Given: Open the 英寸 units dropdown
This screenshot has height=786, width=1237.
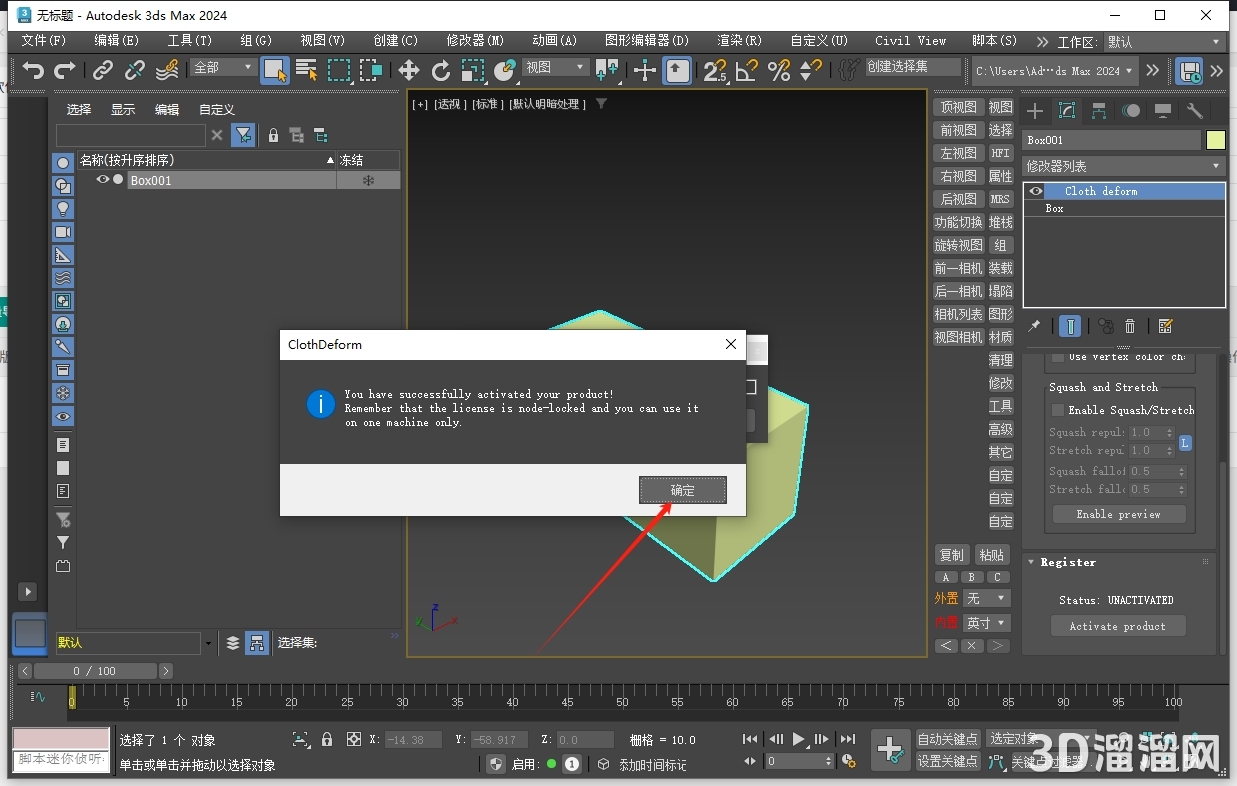Looking at the screenshot, I should coord(987,622).
